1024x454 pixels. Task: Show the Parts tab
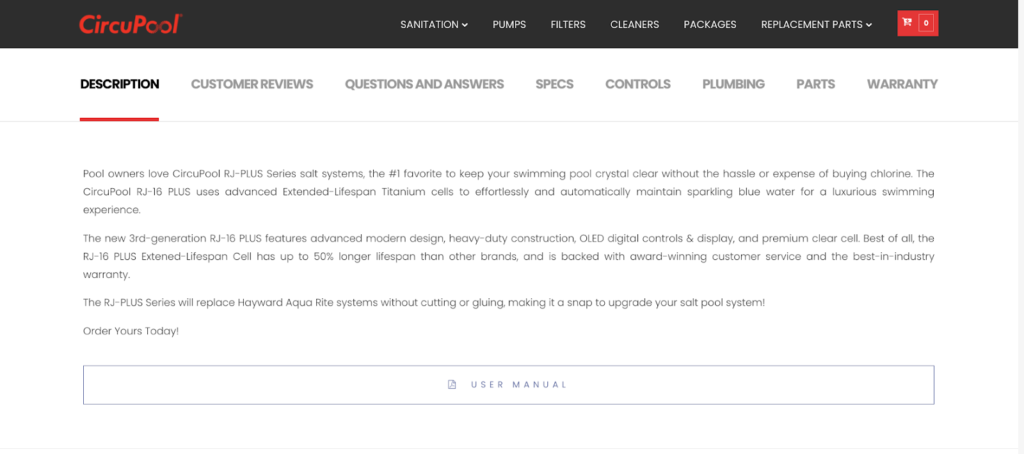click(816, 84)
